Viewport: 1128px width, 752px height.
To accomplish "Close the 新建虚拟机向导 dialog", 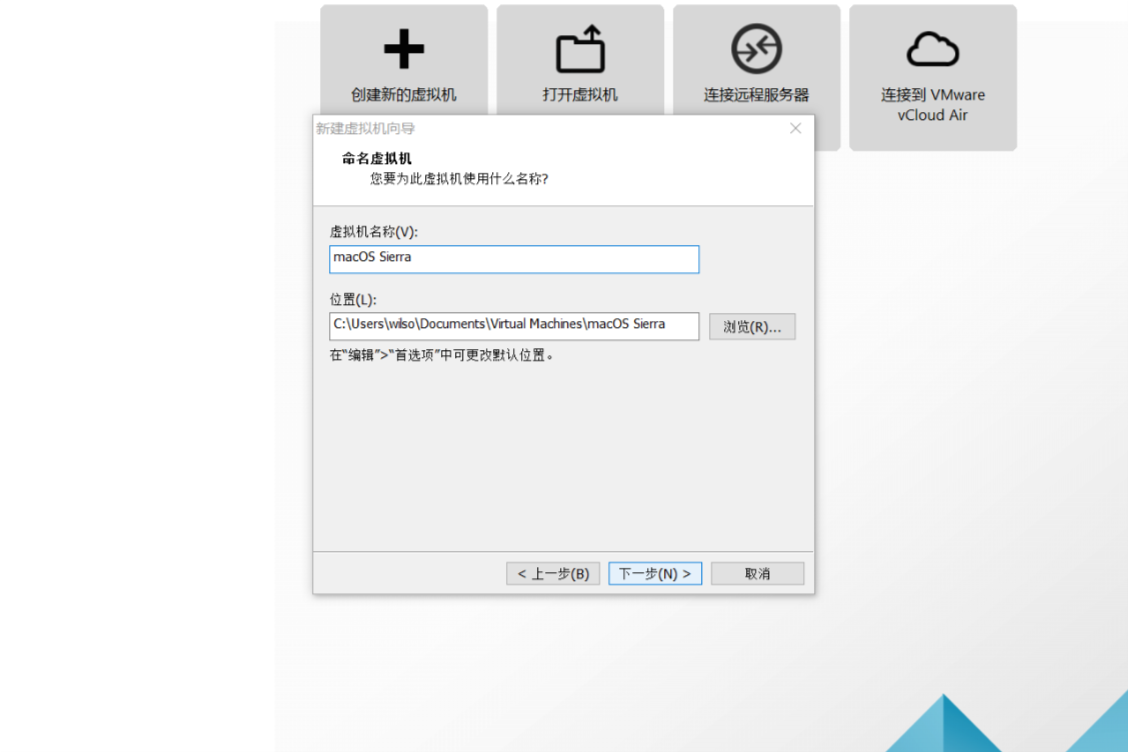I will pos(795,128).
